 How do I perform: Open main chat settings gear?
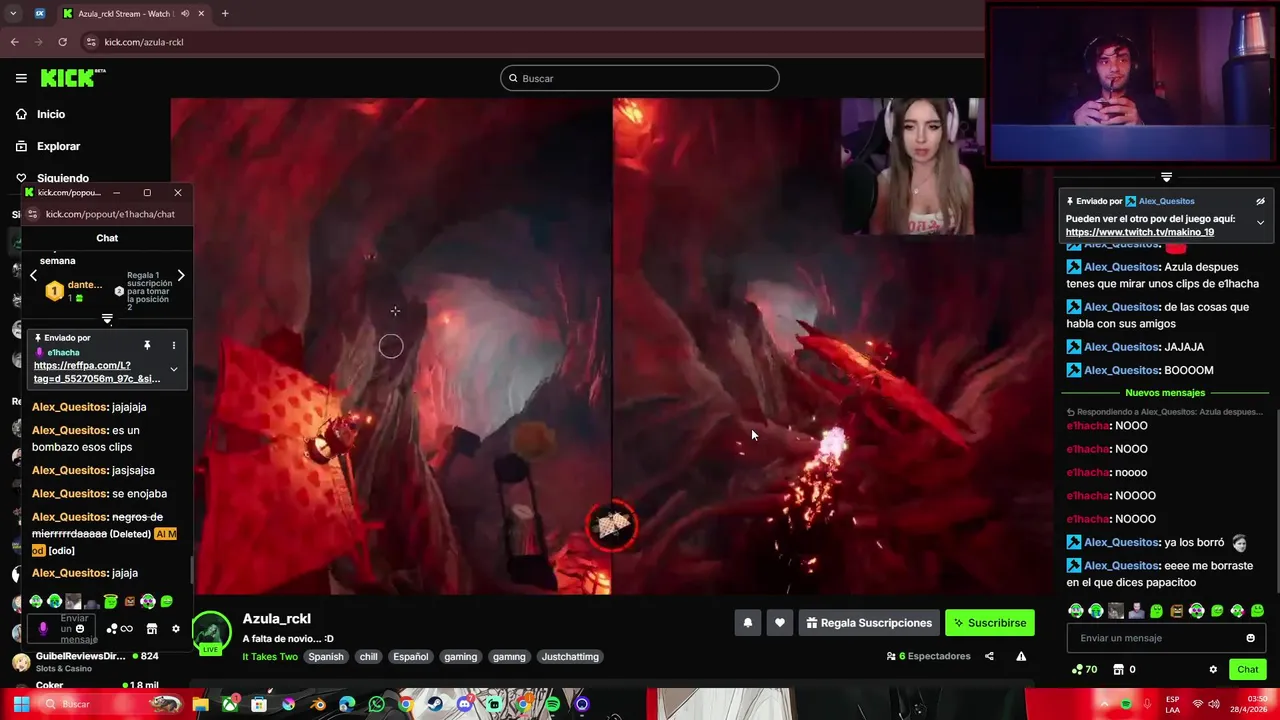point(1213,669)
